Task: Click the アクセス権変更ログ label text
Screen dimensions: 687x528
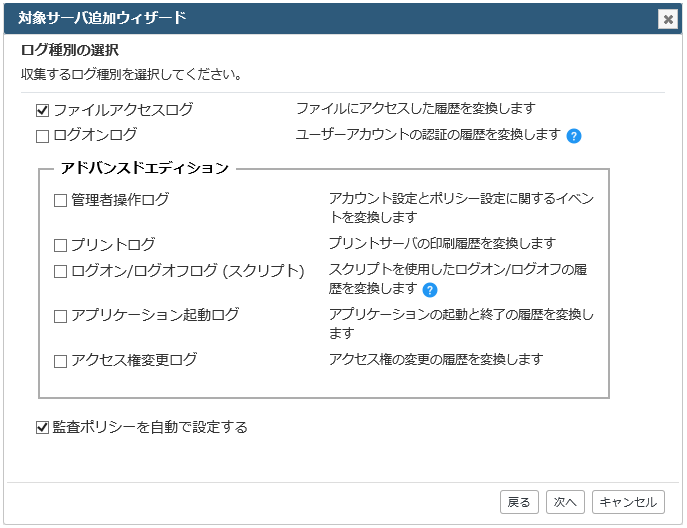Action: pyautogui.click(x=134, y=360)
